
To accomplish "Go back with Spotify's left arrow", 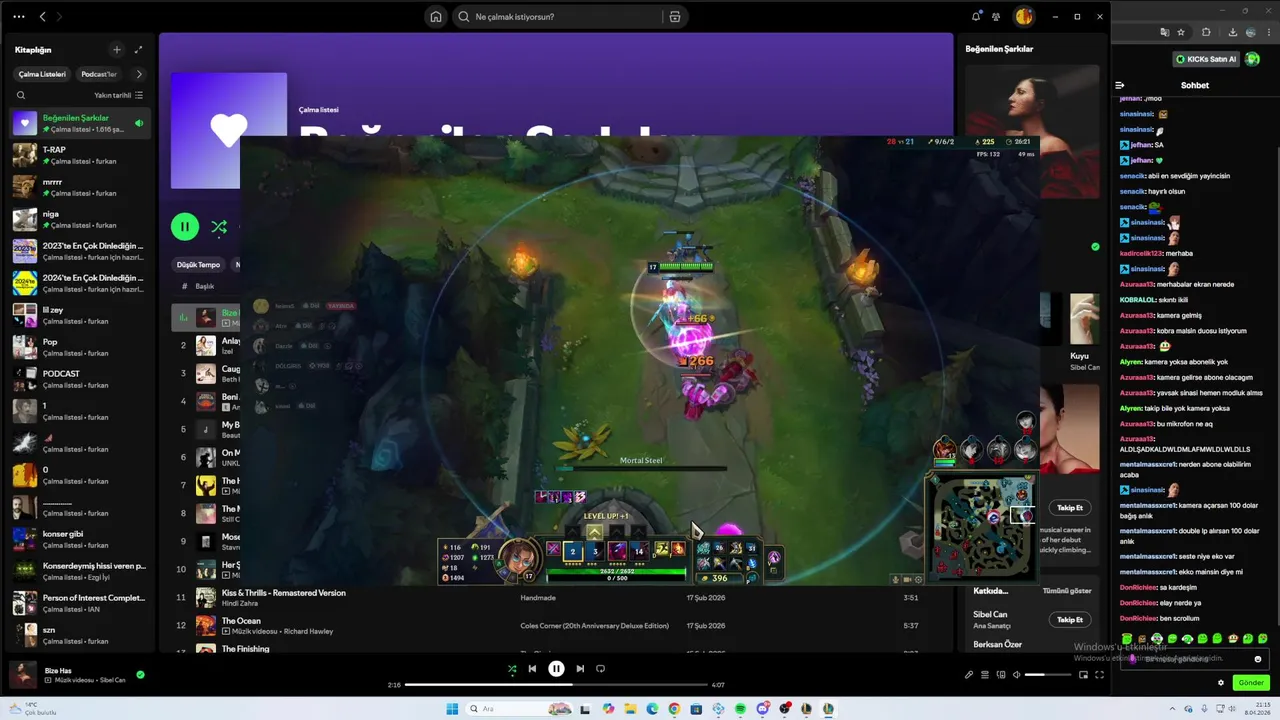I will coord(42,16).
